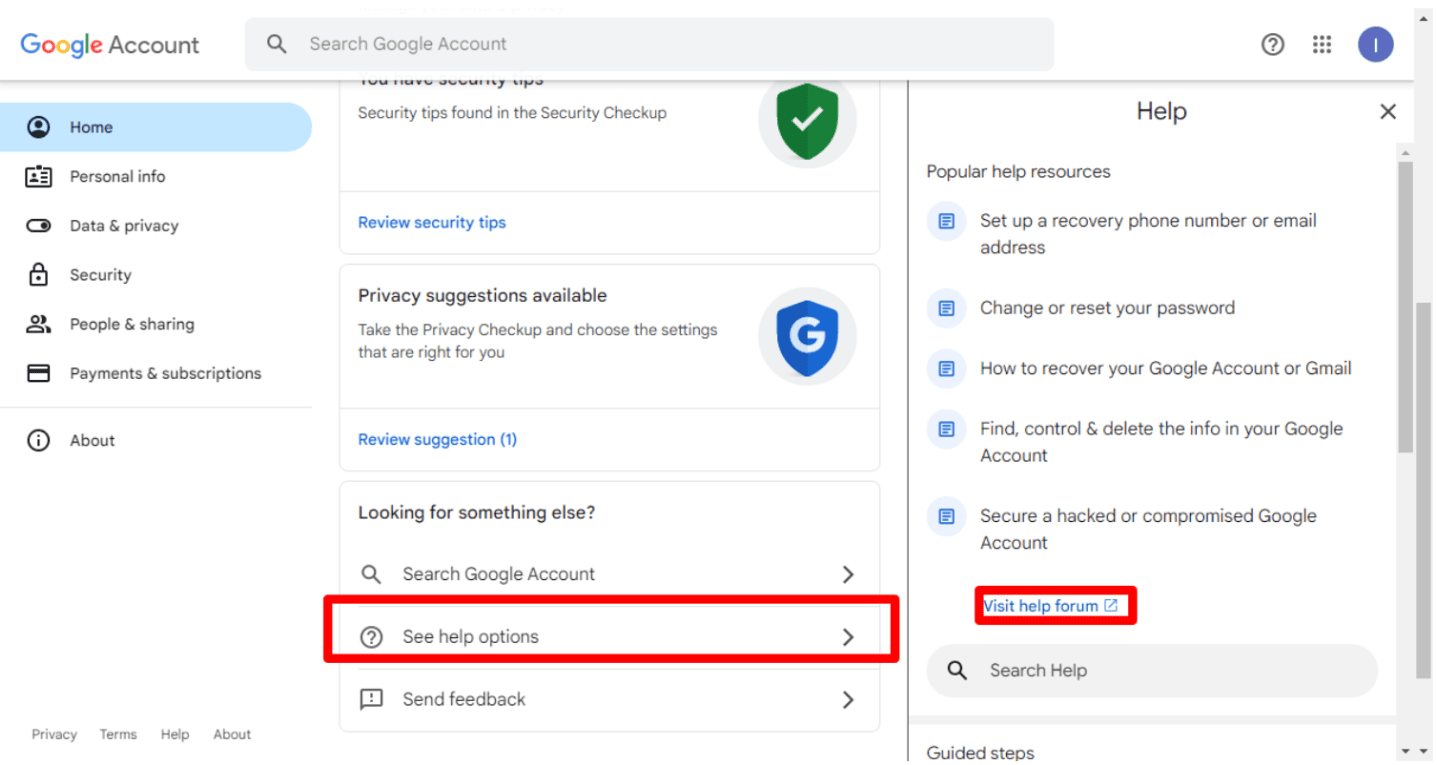
Task: Open the Terms footer link
Action: pyautogui.click(x=118, y=735)
